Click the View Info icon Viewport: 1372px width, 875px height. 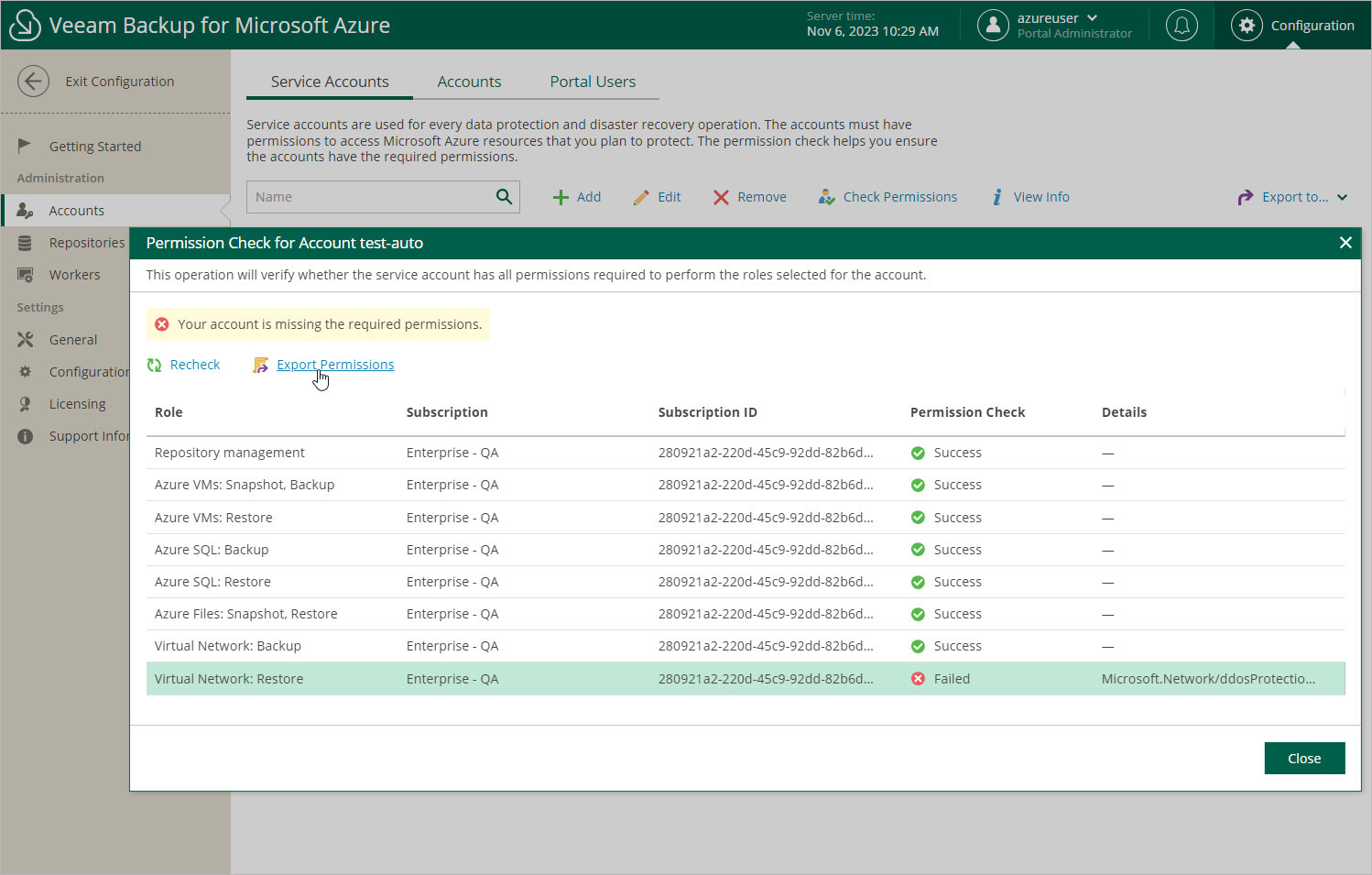997,197
